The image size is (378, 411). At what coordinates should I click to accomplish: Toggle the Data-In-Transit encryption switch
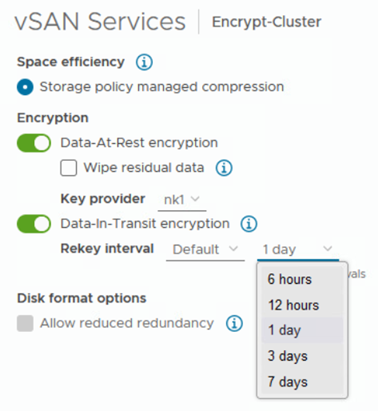pos(34,224)
